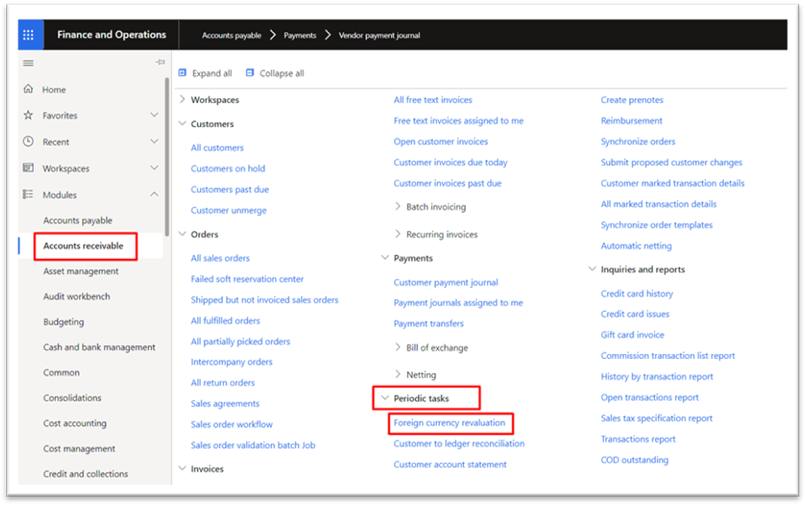Click the navigation pane vertical scrollbar
807x506 pixels.
pos(167,157)
